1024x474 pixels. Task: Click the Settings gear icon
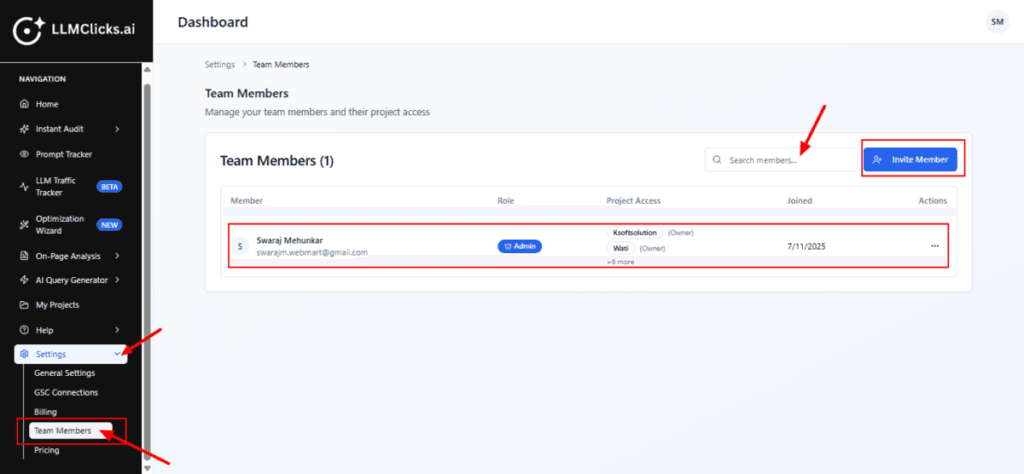point(25,354)
